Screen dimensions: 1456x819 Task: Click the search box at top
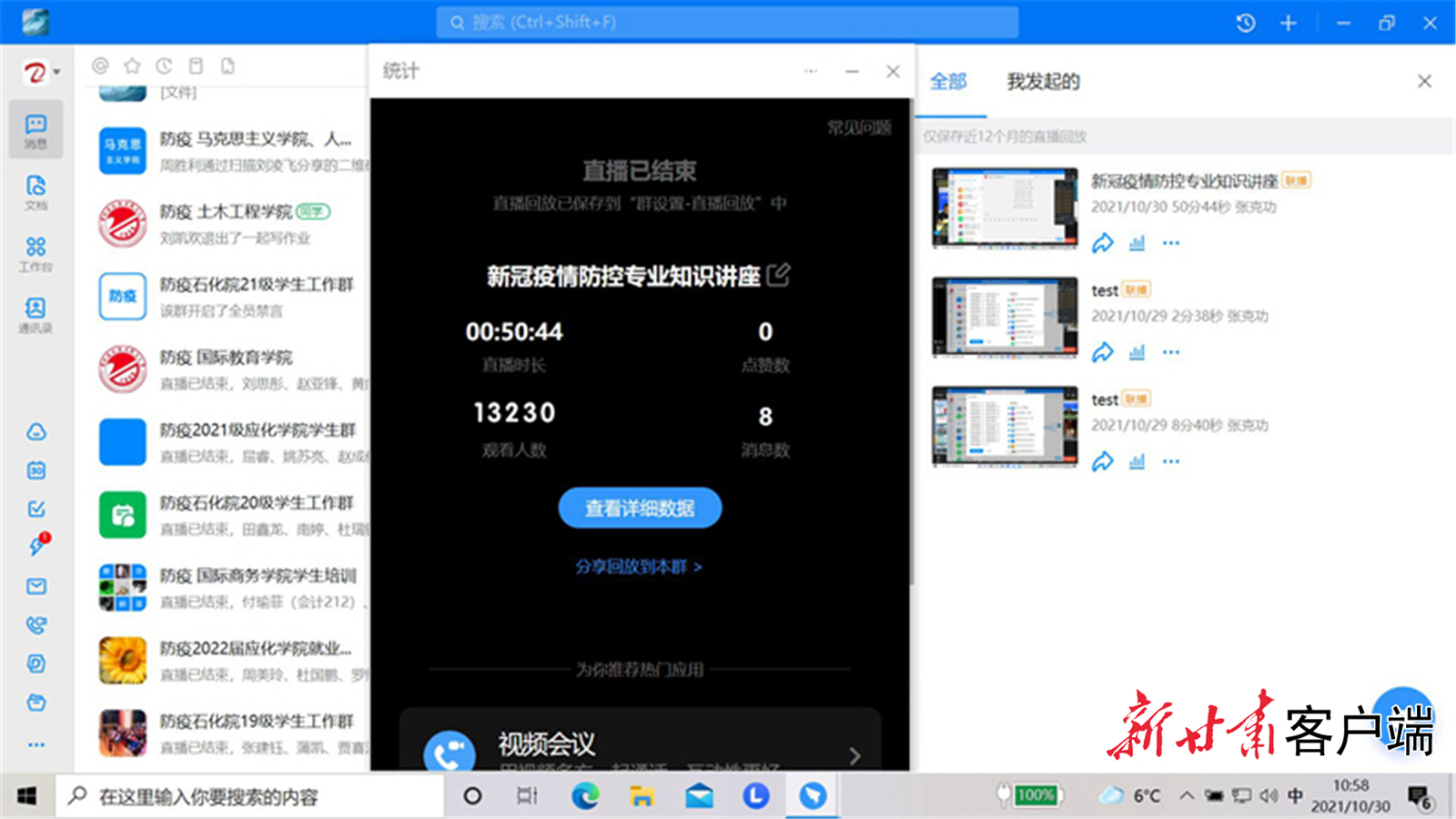(x=726, y=22)
